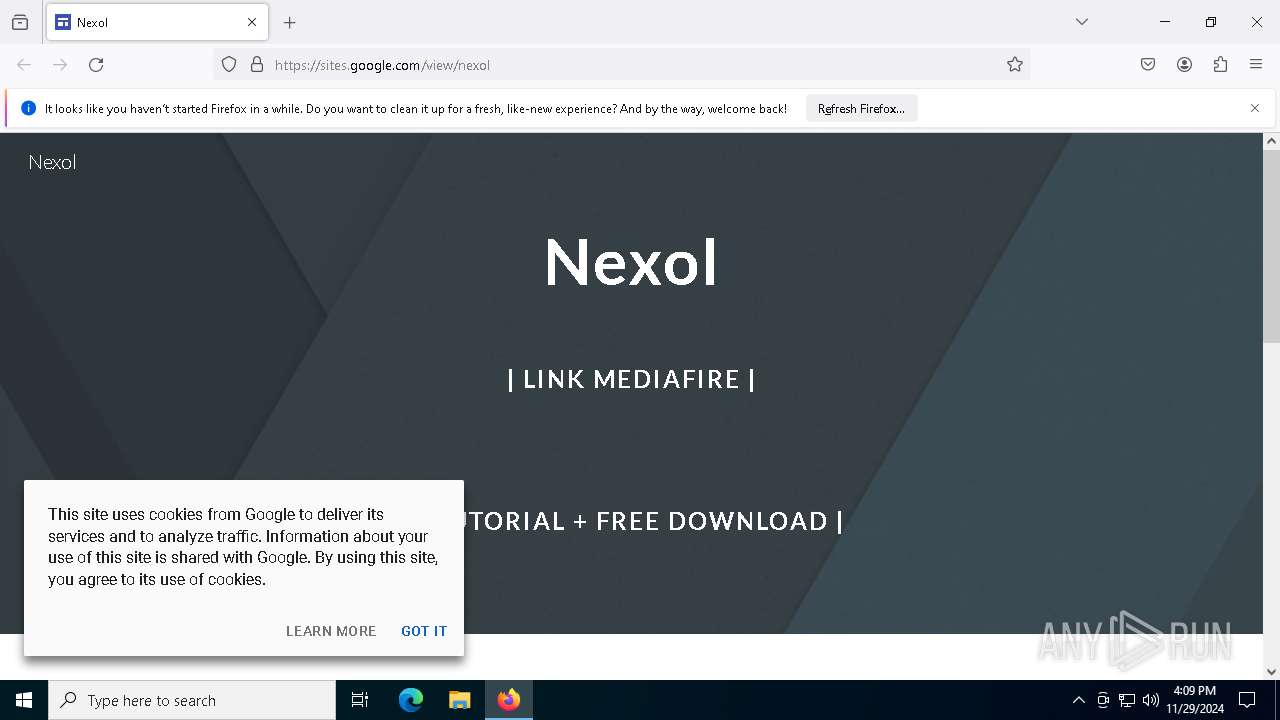Screen dimensions: 1280x720
Task: Accept cookies with GOT IT
Action: [x=424, y=631]
